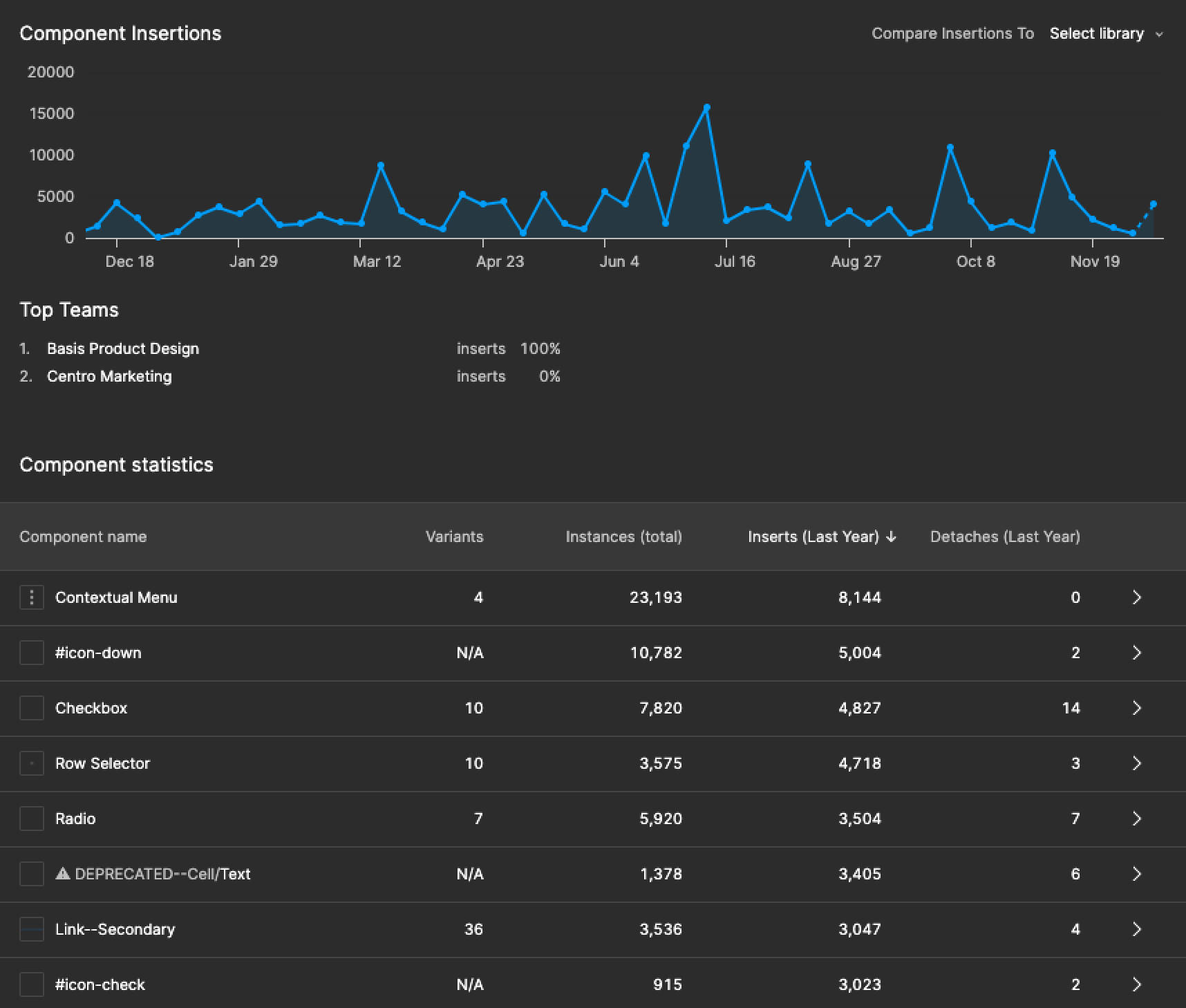The image size is (1186, 1008).
Task: Open Radio row details via chevron
Action: pos(1136,819)
